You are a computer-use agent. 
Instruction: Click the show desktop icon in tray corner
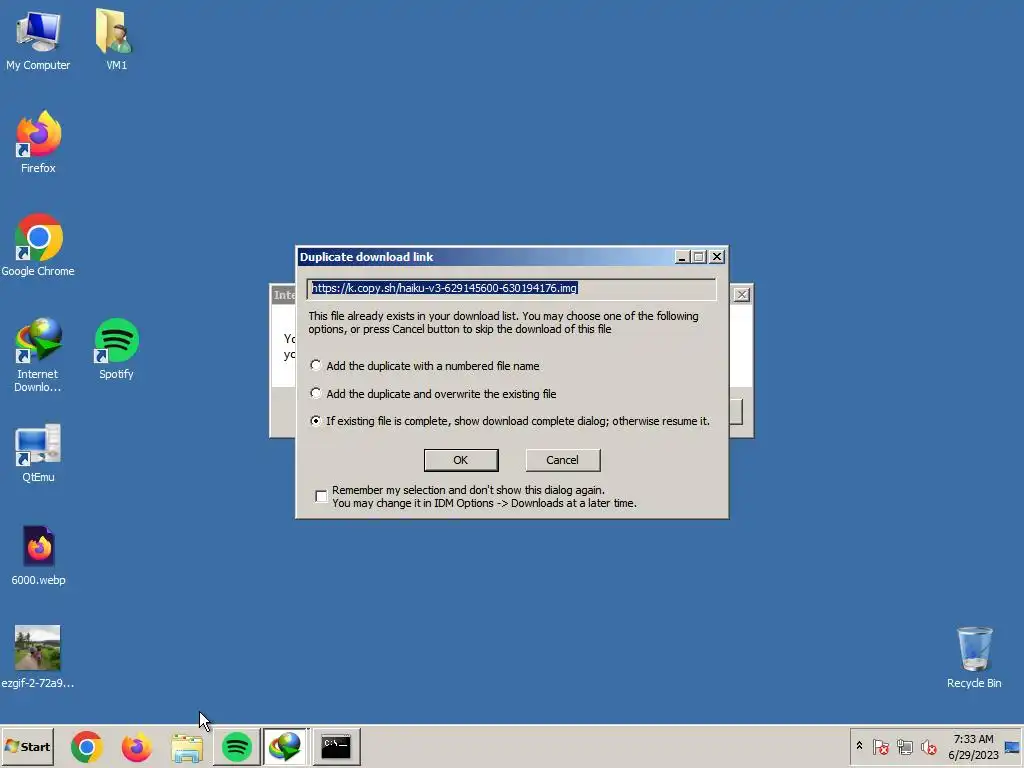coord(1013,746)
